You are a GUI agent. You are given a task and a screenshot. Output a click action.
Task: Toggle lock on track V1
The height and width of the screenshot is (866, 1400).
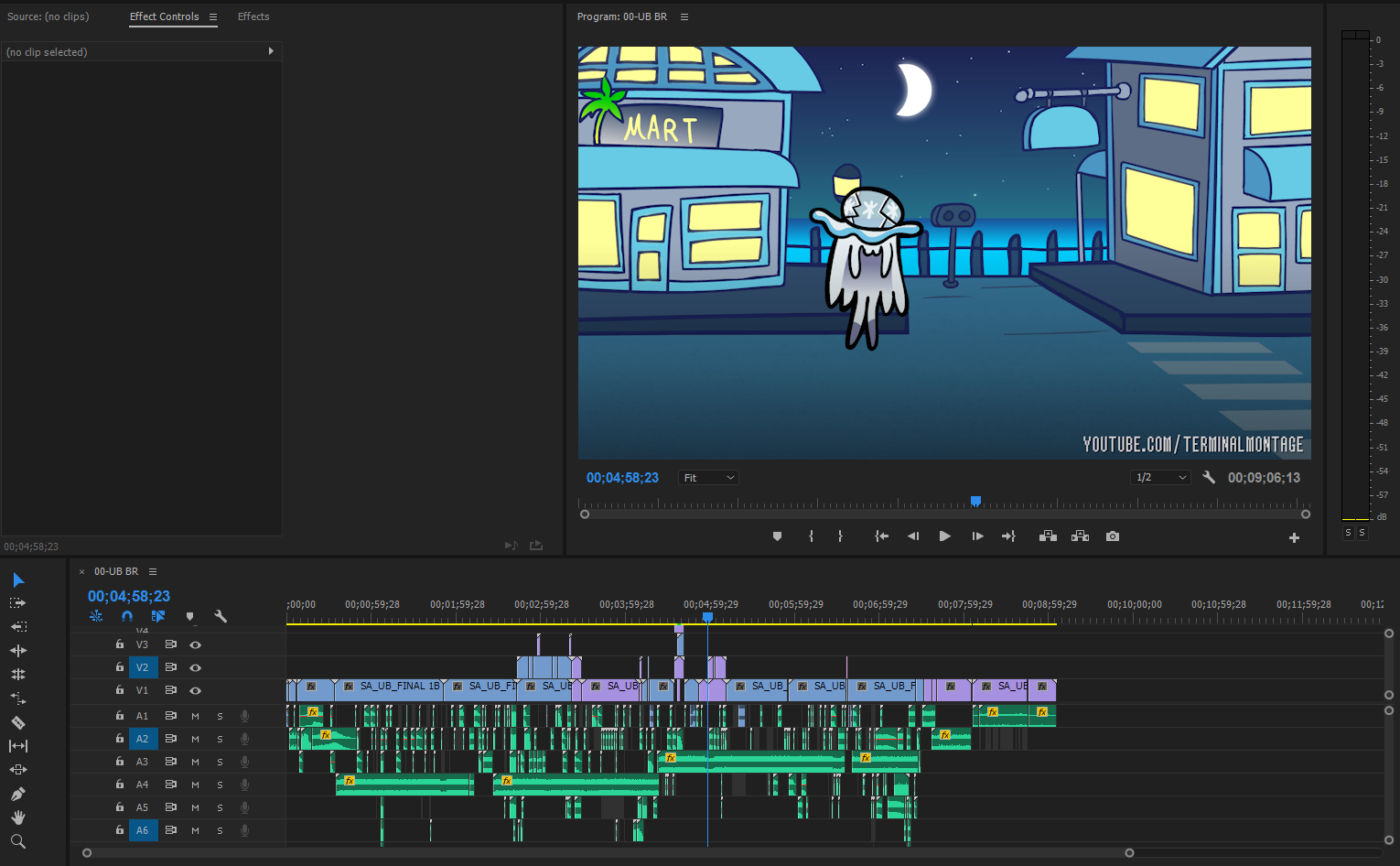[x=120, y=690]
